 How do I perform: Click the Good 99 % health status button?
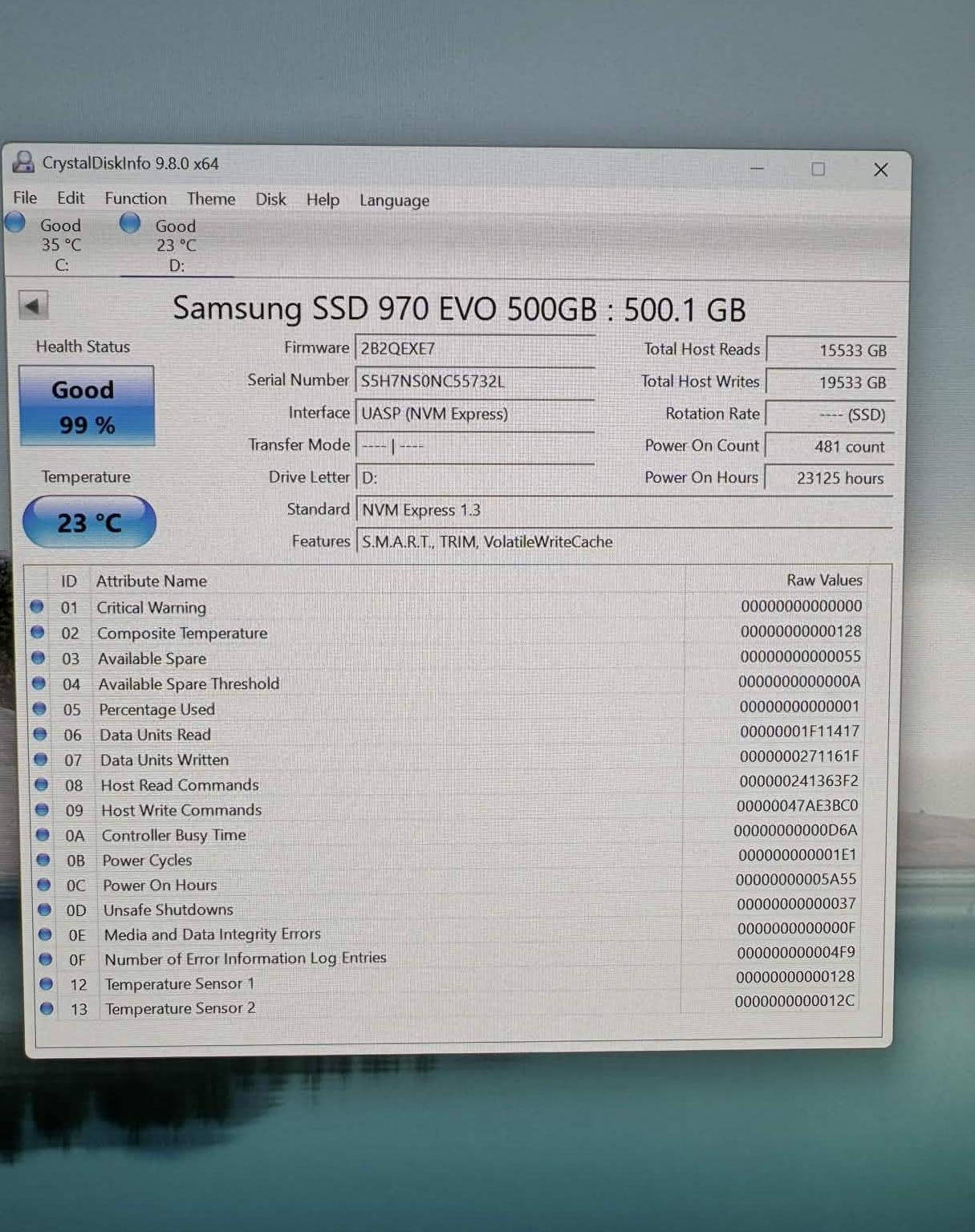[86, 406]
